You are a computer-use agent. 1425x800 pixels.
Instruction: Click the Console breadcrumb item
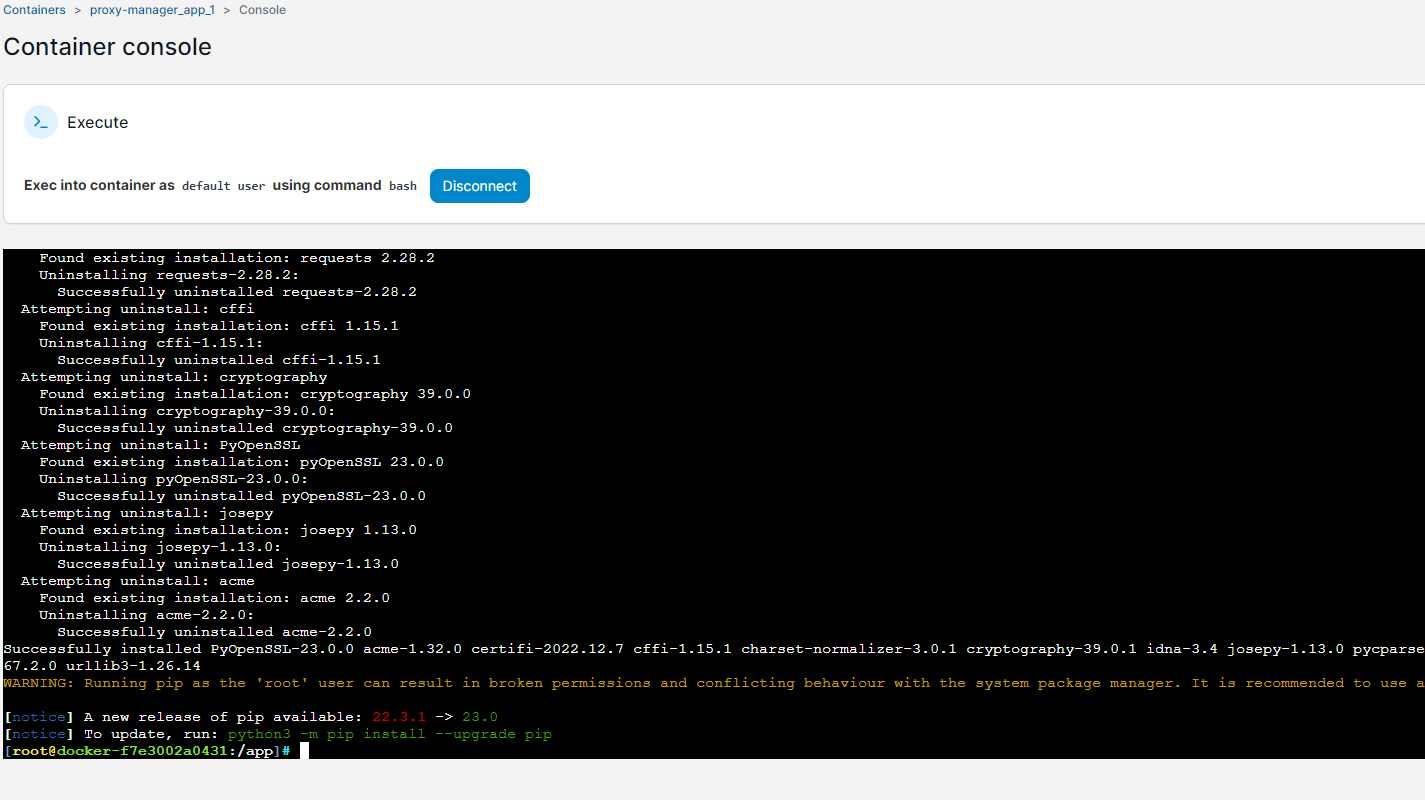(x=262, y=10)
